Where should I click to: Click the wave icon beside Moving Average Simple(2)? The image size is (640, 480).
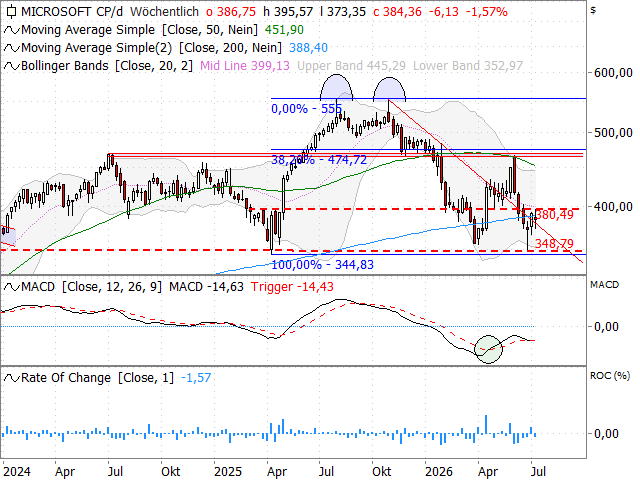tap(11, 48)
